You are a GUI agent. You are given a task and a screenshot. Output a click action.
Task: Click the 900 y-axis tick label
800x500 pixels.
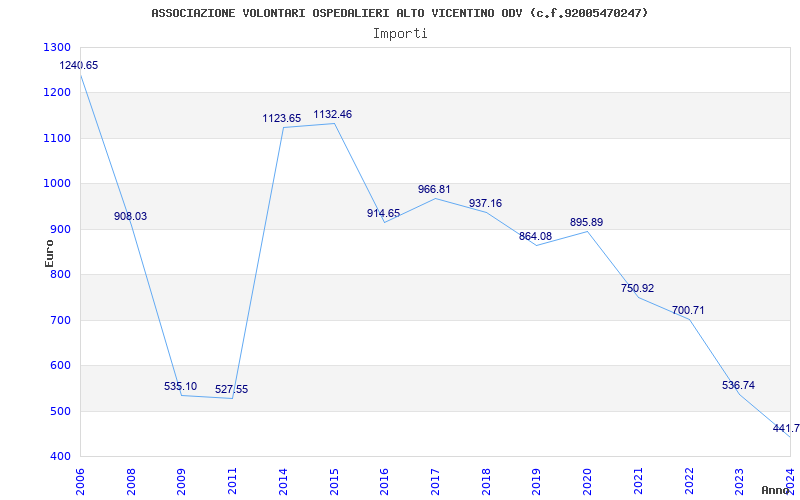point(60,230)
